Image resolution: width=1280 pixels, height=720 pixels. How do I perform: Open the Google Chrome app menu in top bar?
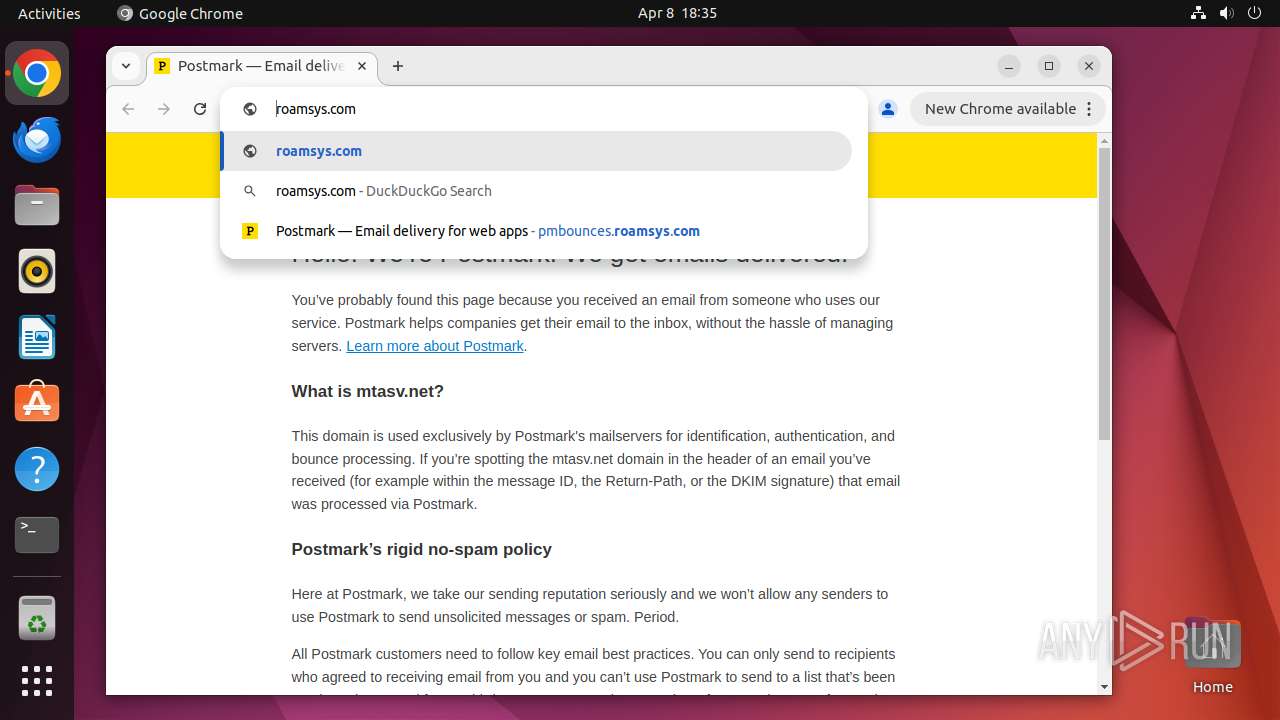pyautogui.click(x=180, y=13)
